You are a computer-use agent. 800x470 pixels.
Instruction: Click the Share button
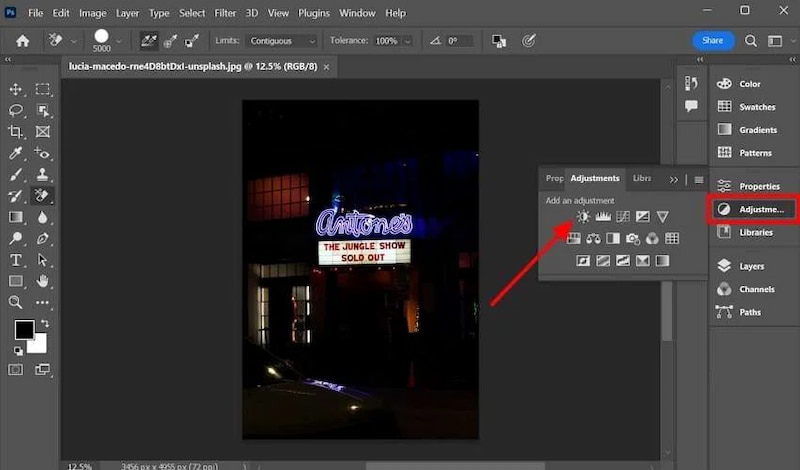pyautogui.click(x=713, y=41)
